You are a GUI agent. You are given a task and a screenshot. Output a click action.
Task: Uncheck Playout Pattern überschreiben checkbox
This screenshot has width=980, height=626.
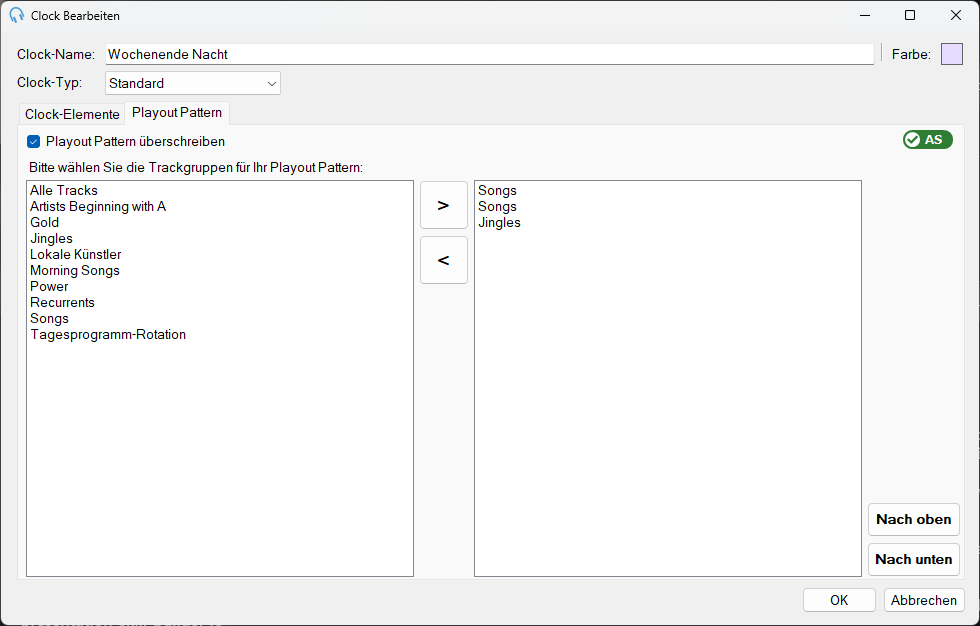(34, 142)
